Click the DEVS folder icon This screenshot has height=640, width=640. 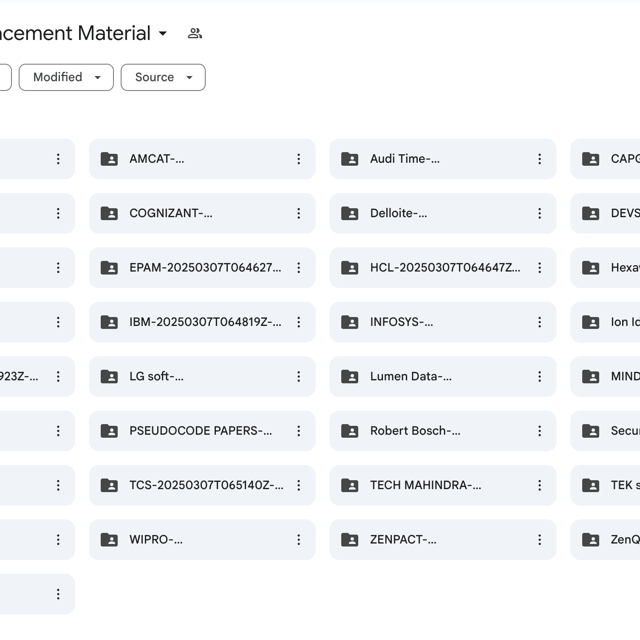coord(591,213)
